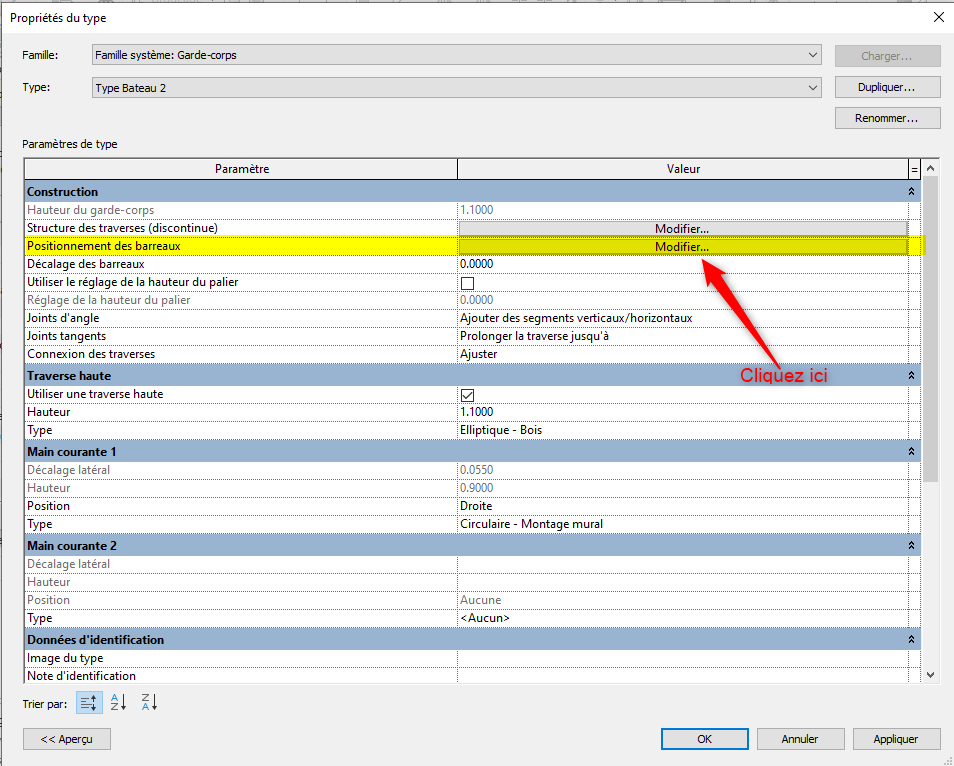Select 'Structure des traverses (discontinue)' label

(x=122, y=228)
